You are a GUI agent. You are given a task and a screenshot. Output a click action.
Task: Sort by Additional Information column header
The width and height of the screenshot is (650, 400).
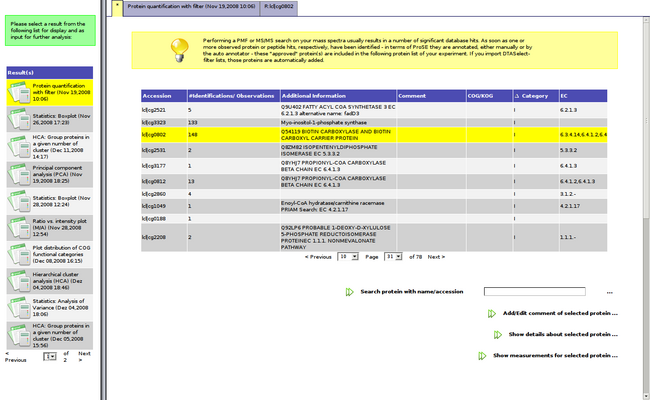(x=338, y=96)
